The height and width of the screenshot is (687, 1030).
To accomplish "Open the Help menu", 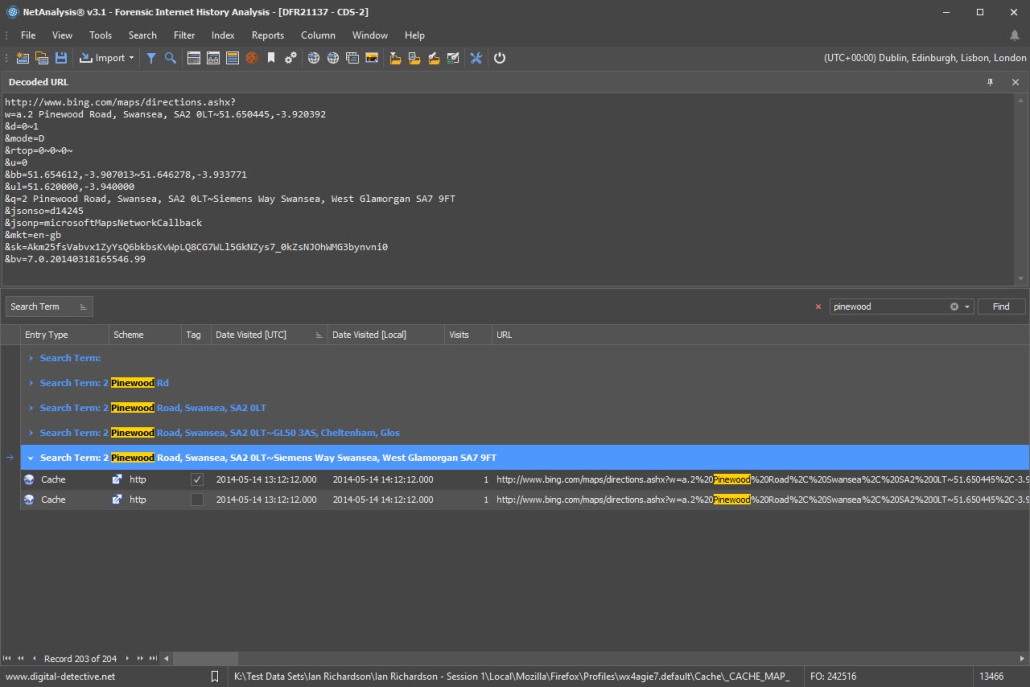I will point(414,35).
